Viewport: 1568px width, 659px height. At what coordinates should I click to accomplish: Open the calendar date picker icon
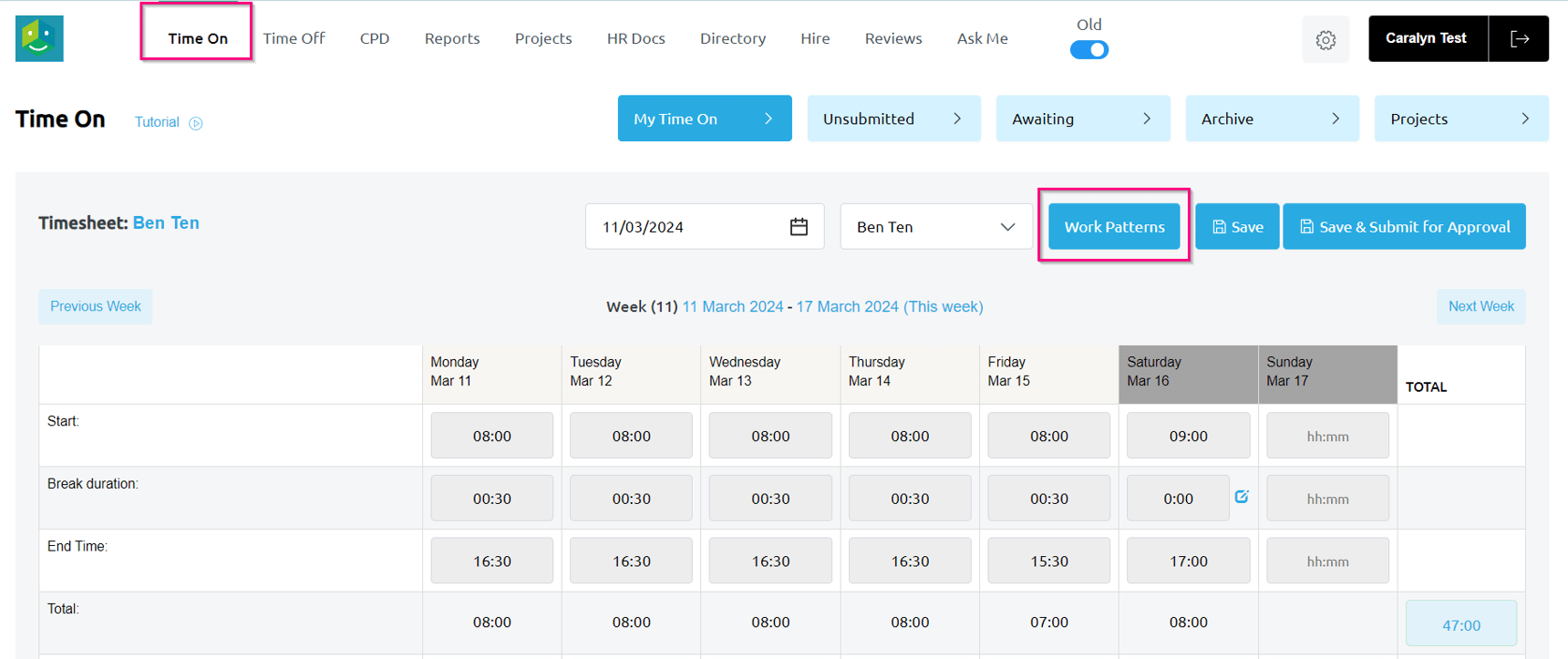tap(799, 227)
